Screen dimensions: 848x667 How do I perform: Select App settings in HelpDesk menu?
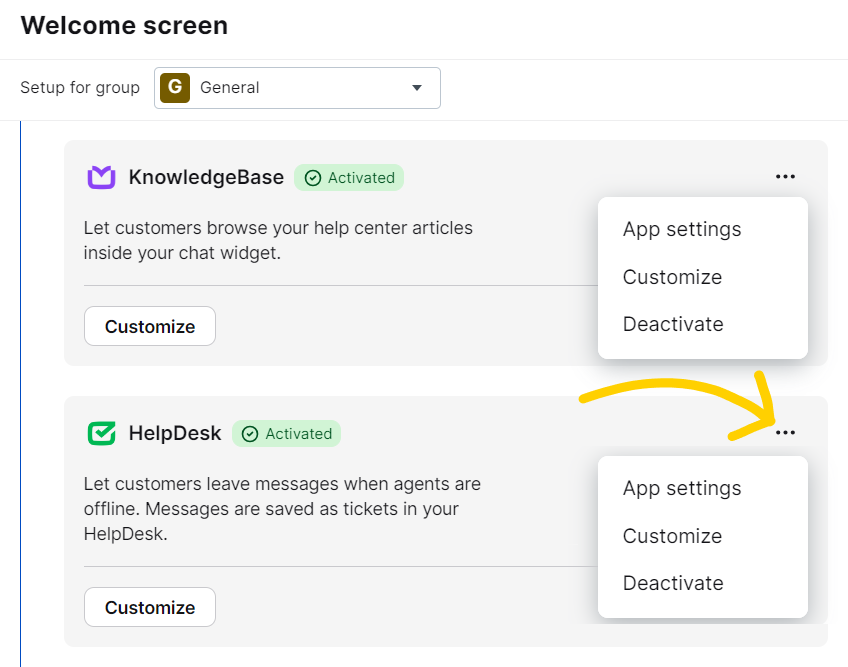coord(681,488)
